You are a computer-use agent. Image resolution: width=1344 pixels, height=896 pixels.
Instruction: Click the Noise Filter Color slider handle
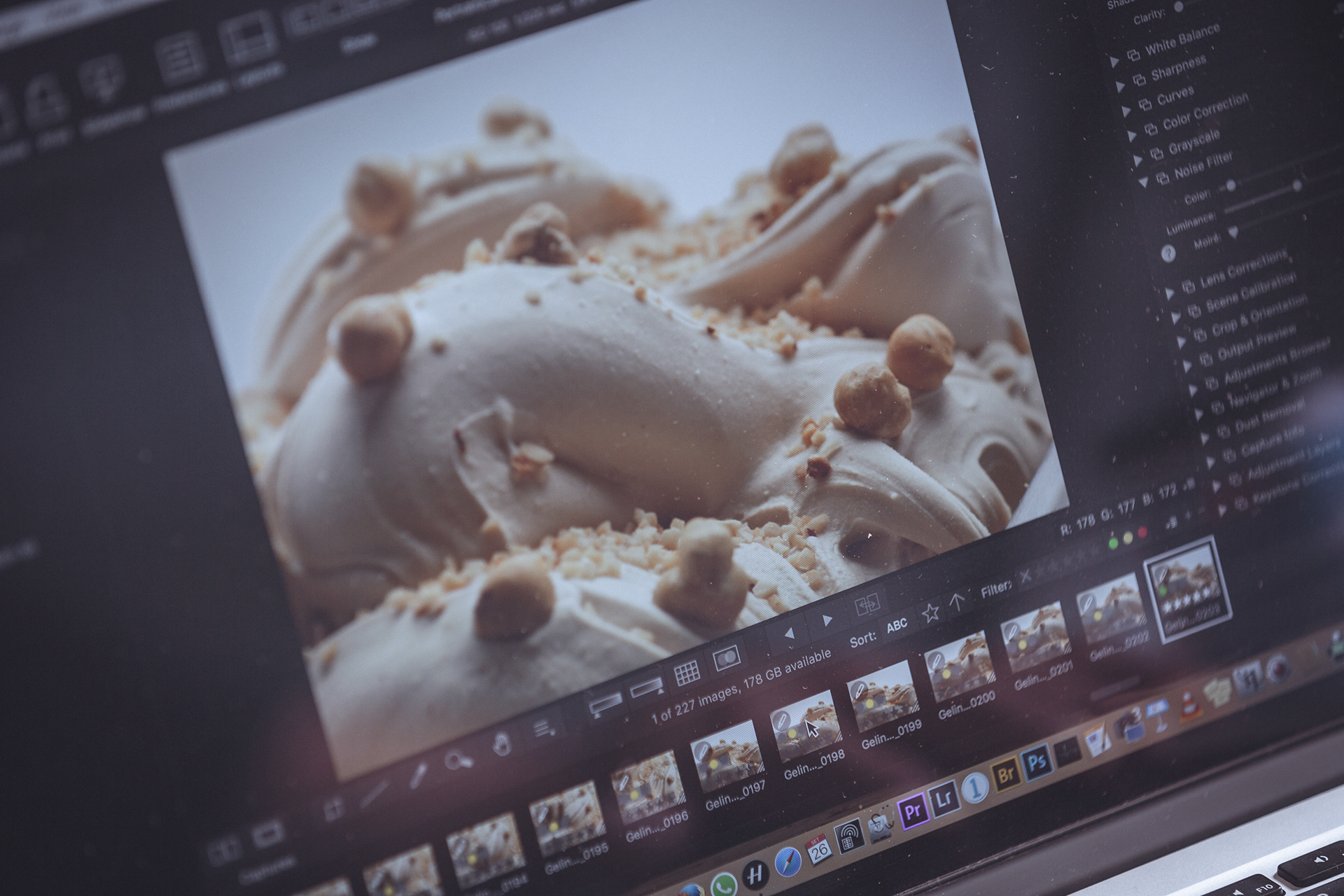coord(1231,185)
